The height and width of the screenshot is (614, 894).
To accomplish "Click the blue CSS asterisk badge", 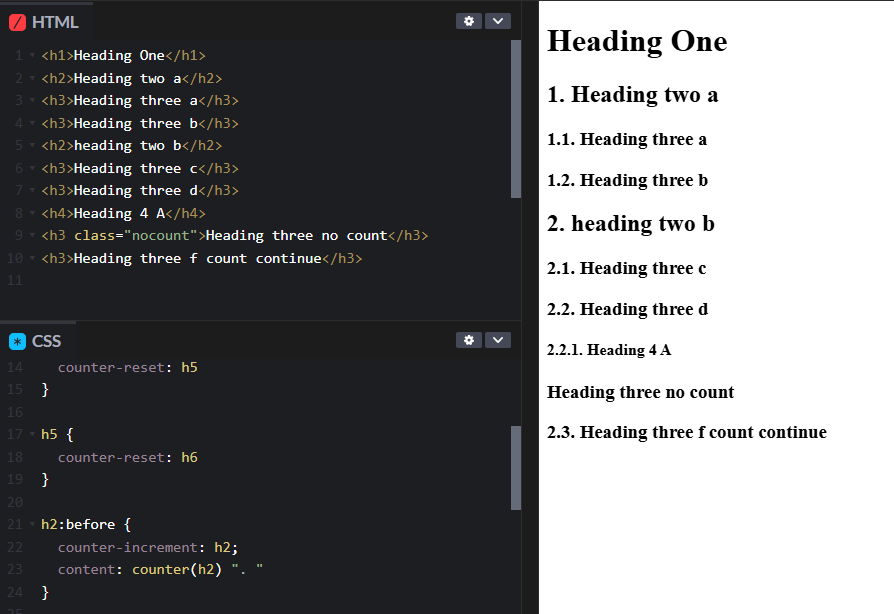I will (x=16, y=341).
